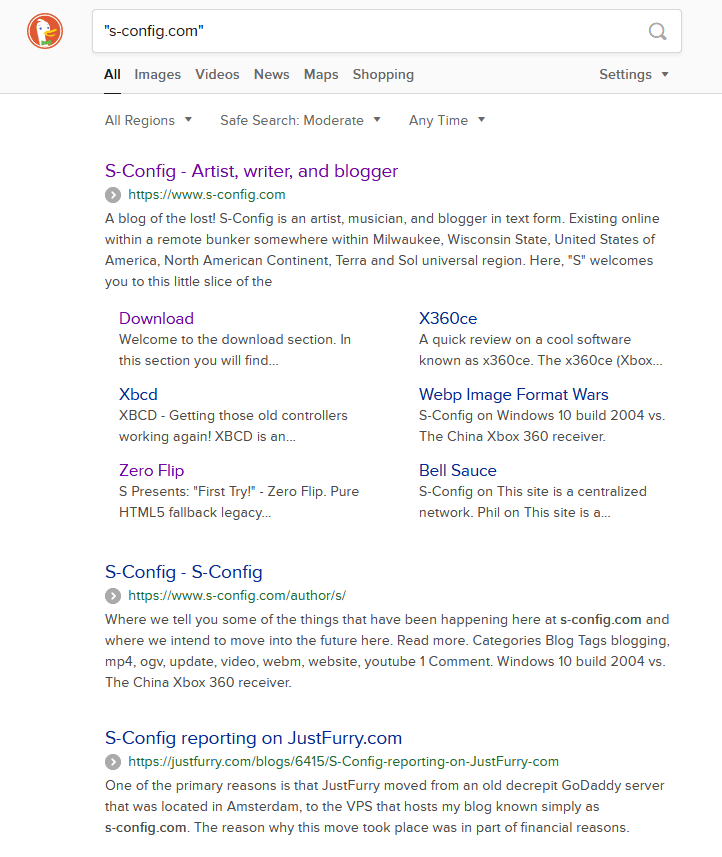
Task: Click the arrow icon beside the justfurry.com URL
Action: click(113, 762)
